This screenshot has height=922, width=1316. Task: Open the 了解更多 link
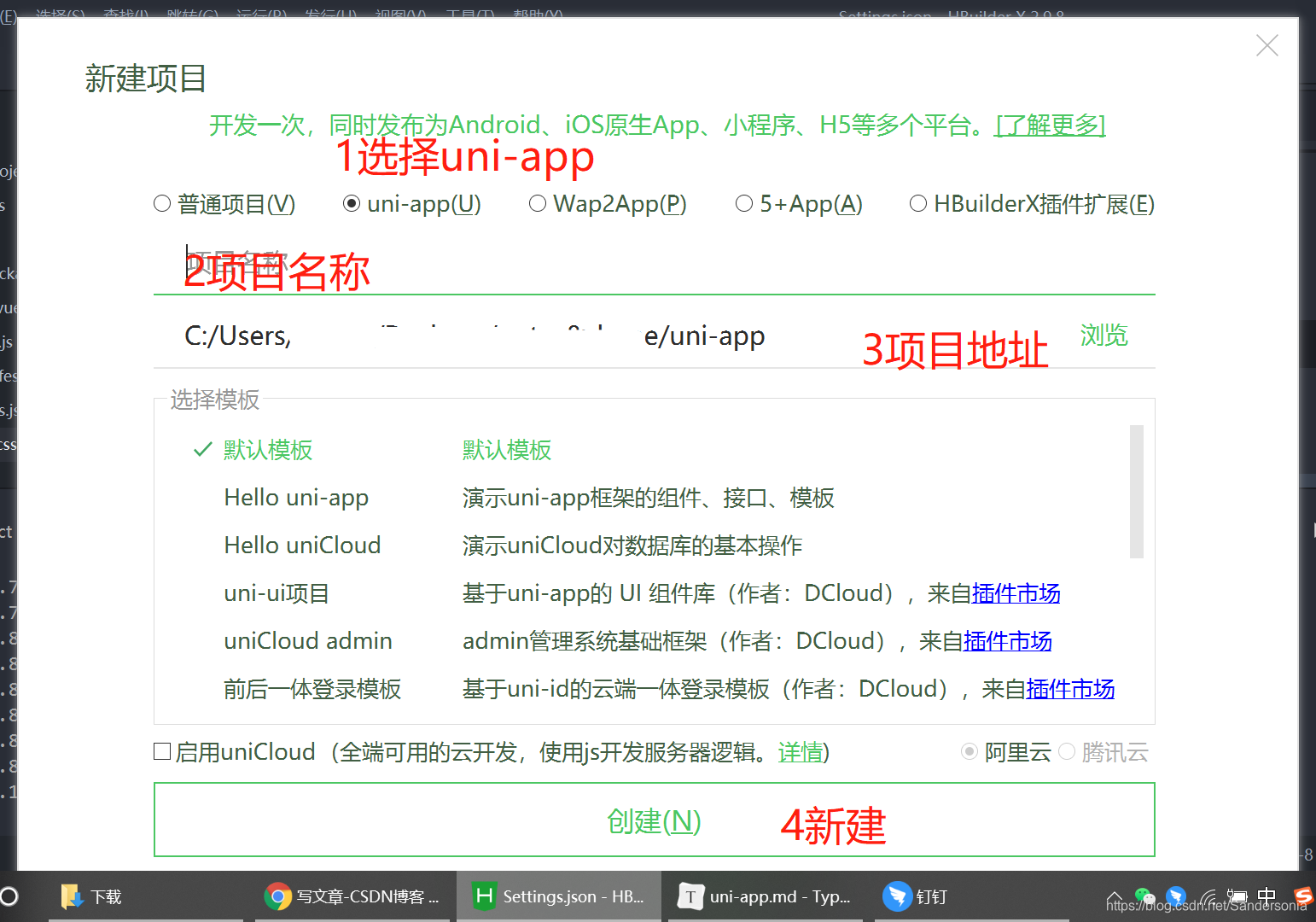tap(1051, 125)
